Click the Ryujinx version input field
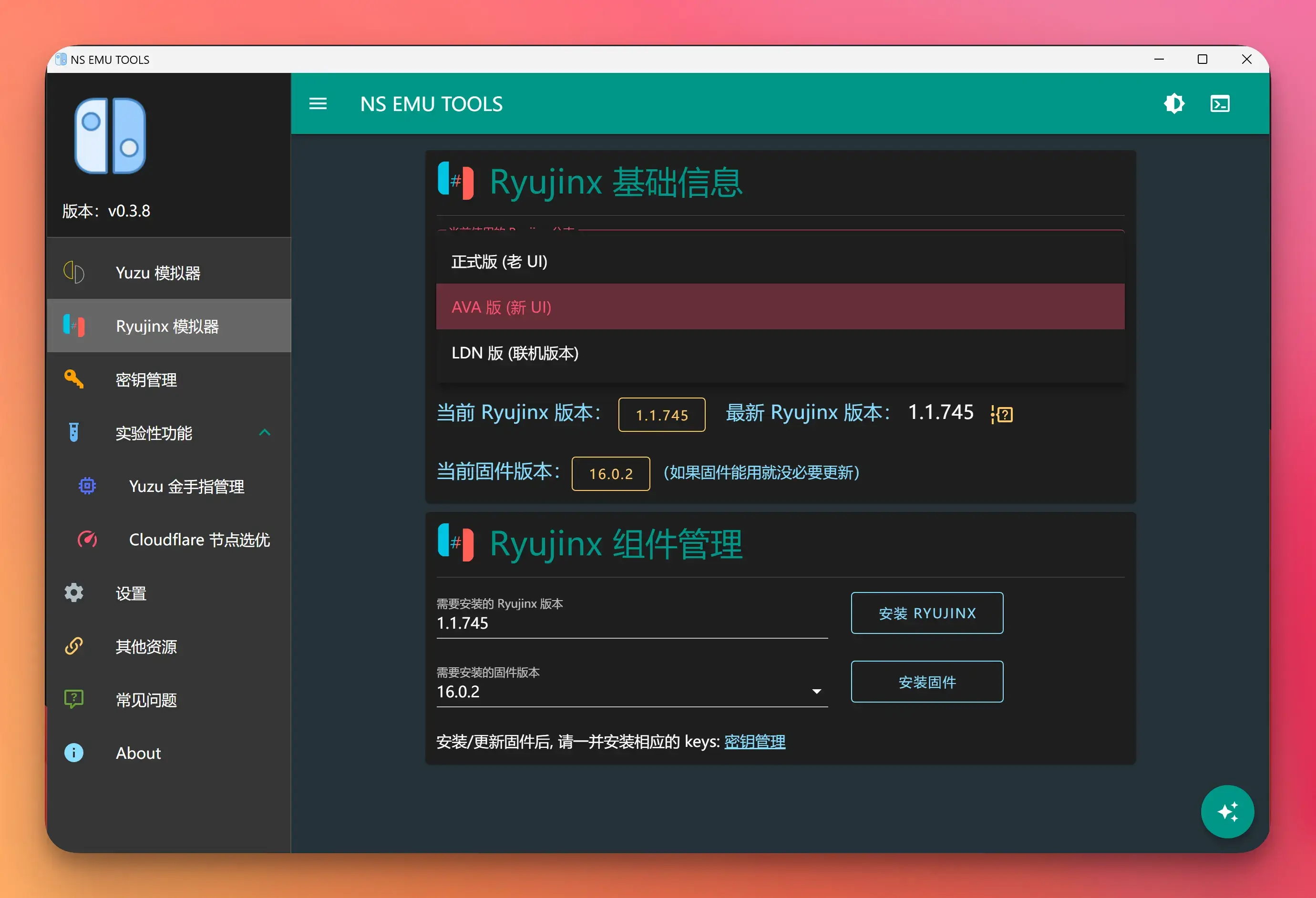1316x898 pixels. click(631, 623)
